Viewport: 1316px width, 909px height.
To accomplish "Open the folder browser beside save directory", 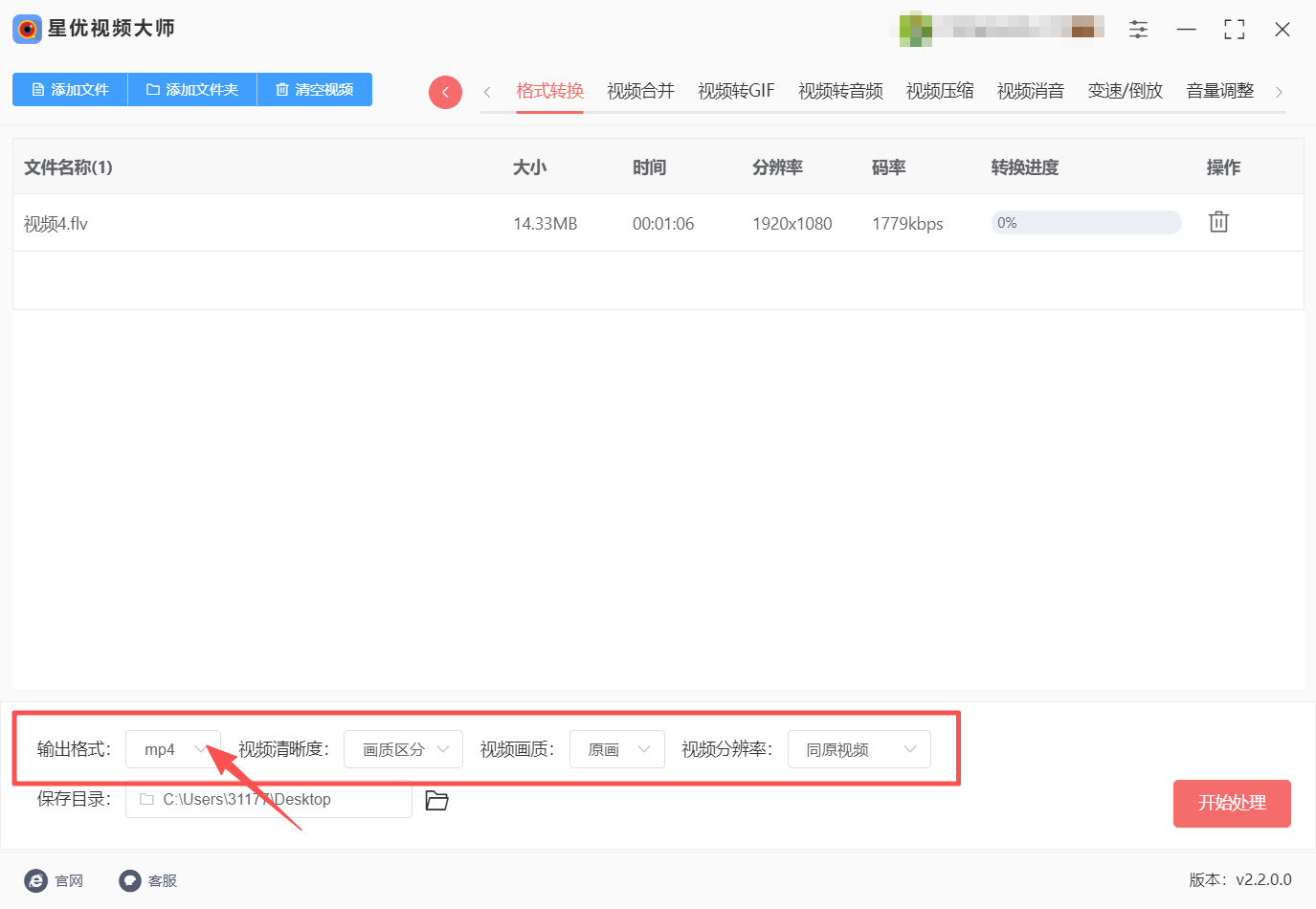I will [436, 800].
